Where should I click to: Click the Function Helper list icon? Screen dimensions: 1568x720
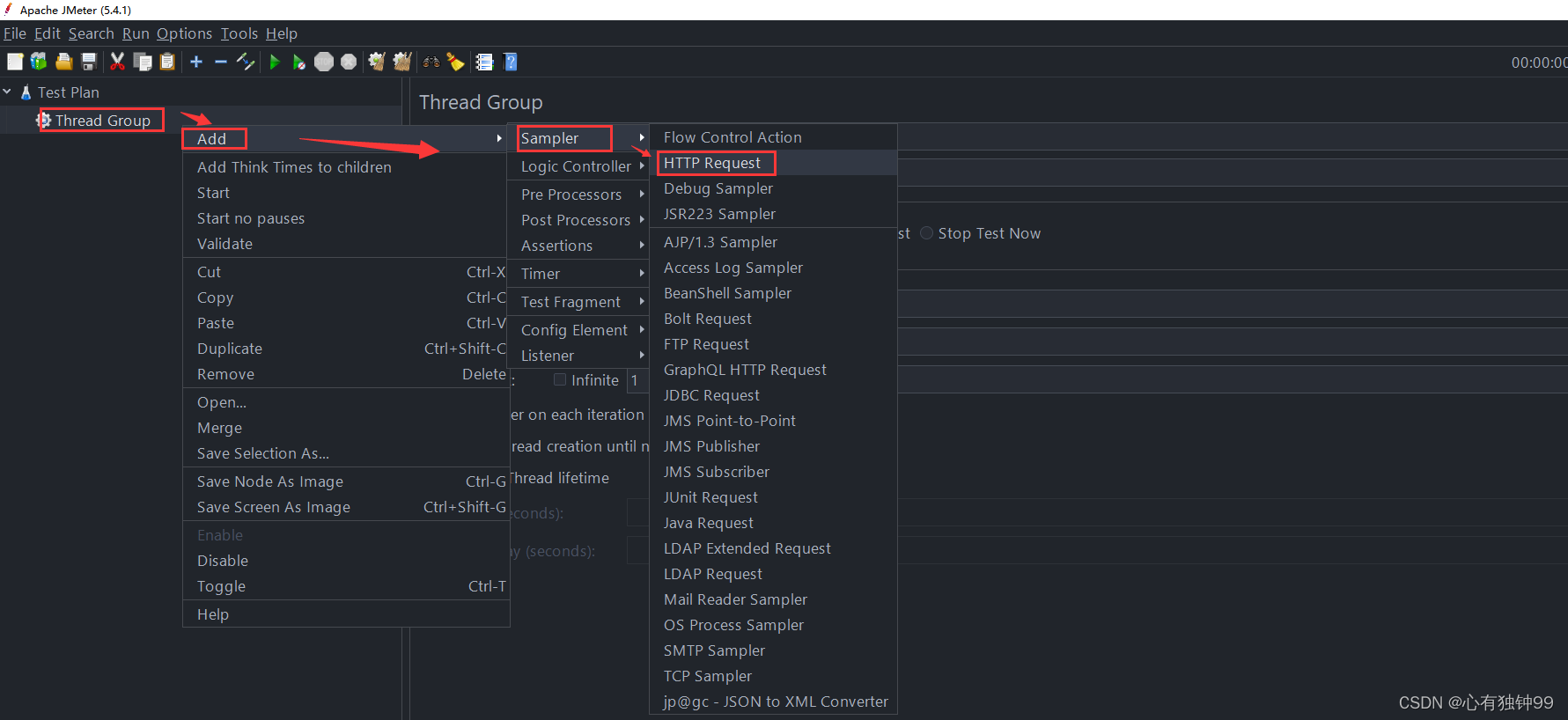click(484, 62)
